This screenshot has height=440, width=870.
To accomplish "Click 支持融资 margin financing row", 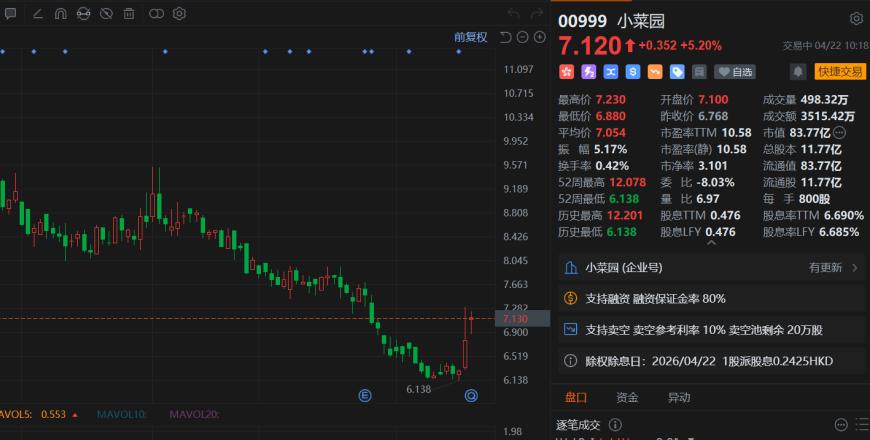I will [711, 299].
